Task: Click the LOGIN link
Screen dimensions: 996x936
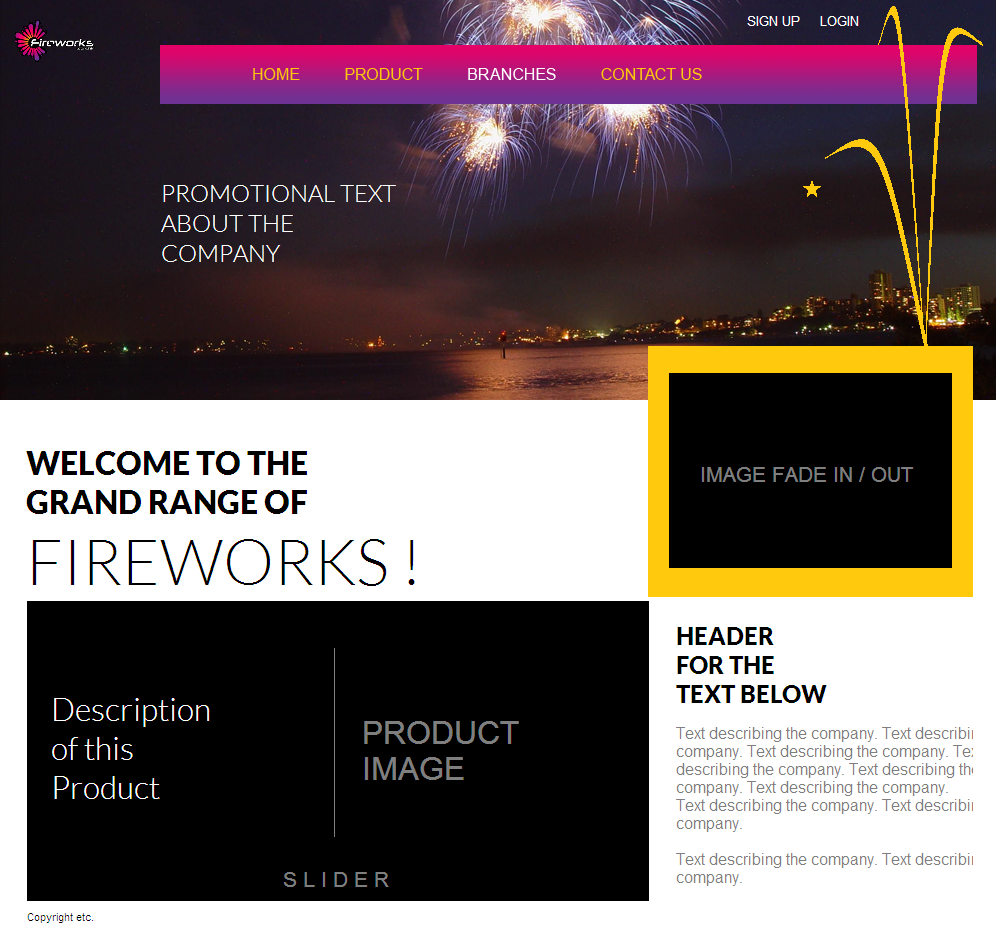Action: click(x=839, y=21)
